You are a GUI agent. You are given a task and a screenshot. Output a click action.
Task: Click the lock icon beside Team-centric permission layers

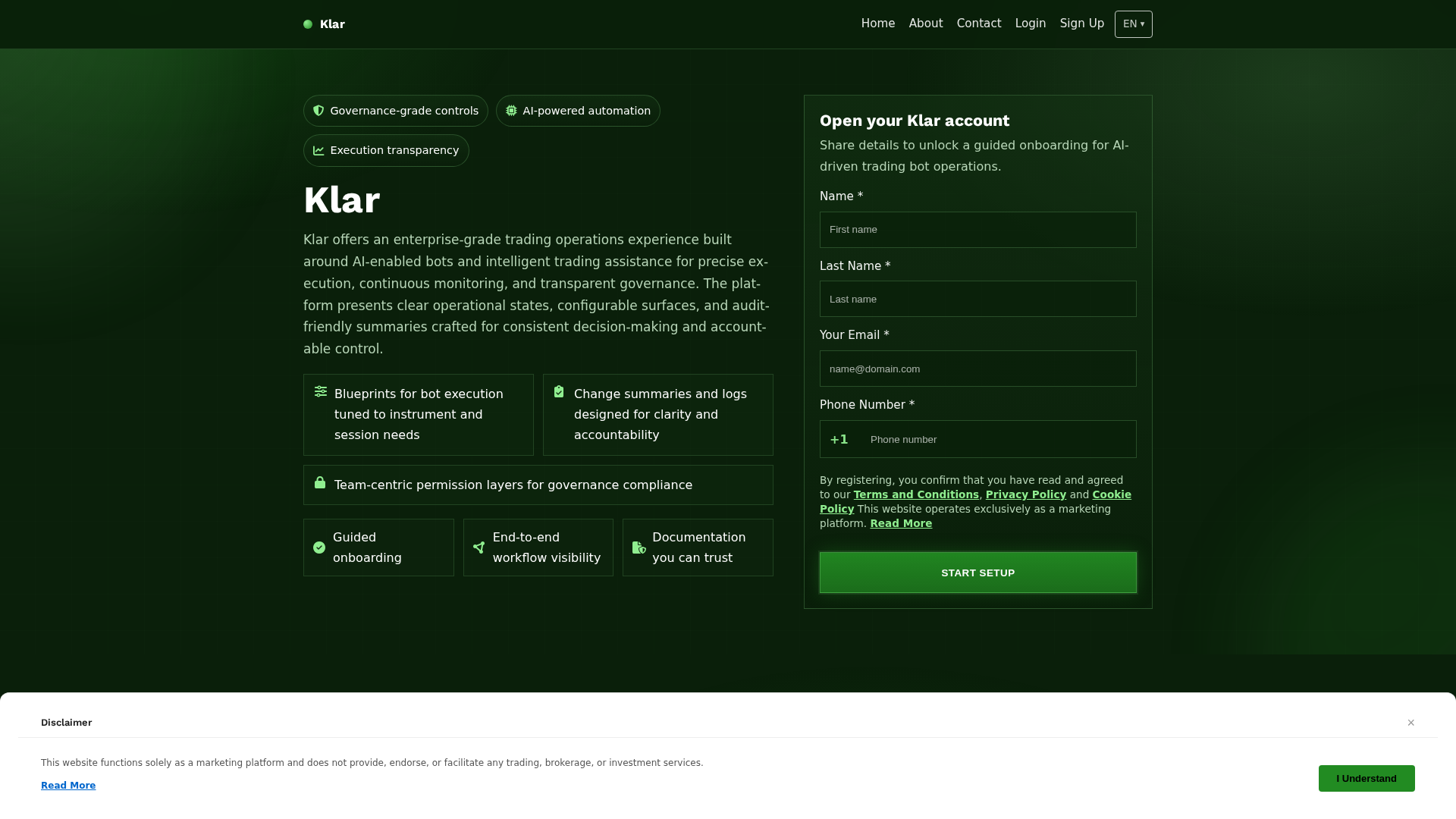tap(320, 482)
